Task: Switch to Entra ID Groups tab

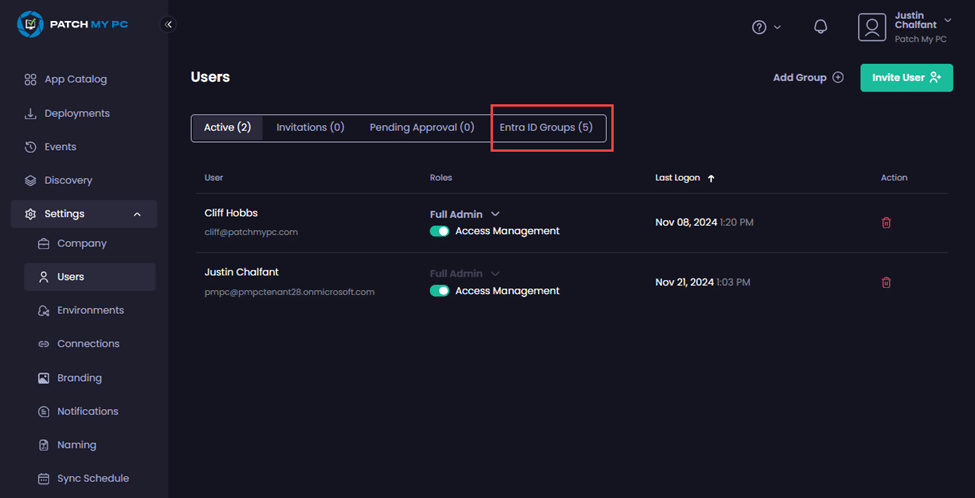Action: [x=546, y=128]
